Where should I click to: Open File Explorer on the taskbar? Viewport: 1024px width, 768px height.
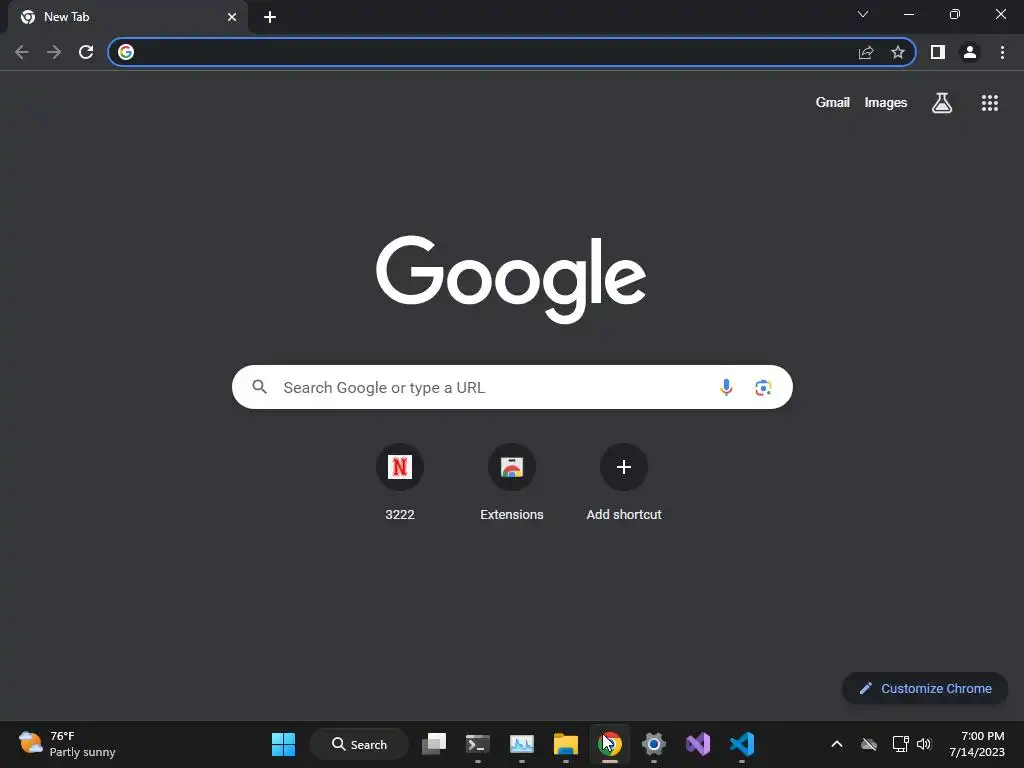pos(566,744)
